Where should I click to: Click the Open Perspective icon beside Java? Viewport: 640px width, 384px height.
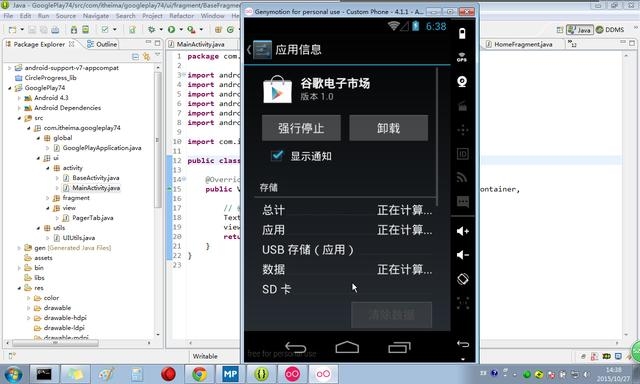click(x=560, y=30)
